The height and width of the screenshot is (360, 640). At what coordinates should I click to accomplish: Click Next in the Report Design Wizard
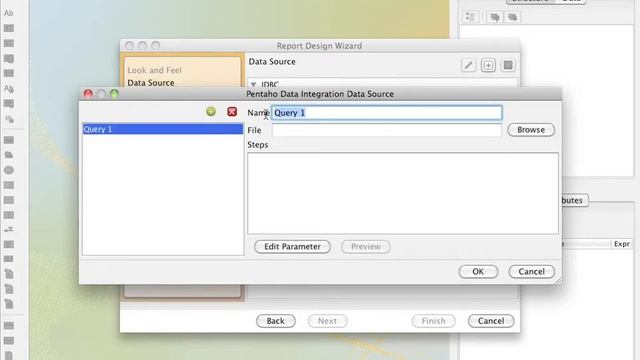coord(327,321)
